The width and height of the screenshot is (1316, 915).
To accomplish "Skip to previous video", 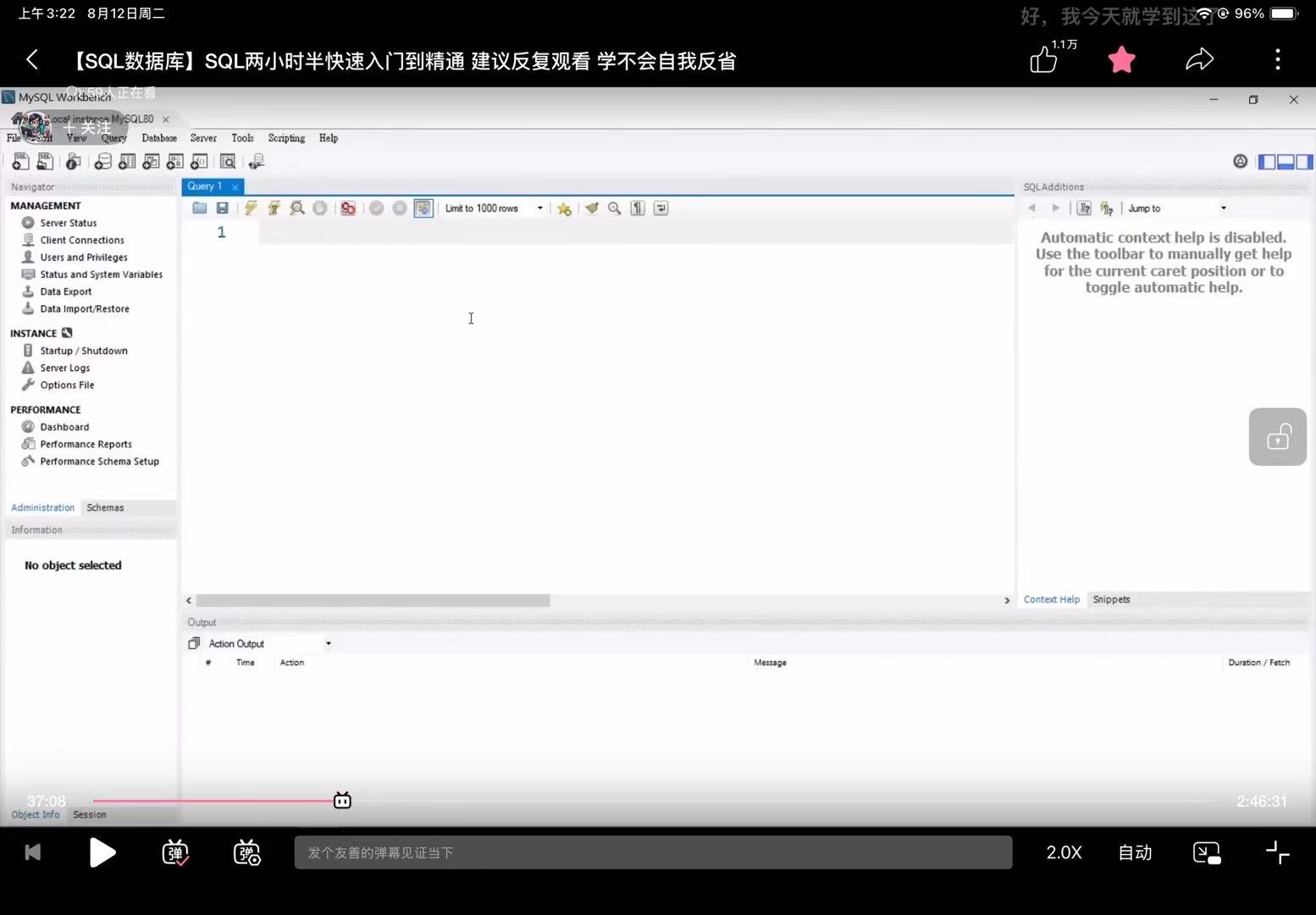I will pos(33,852).
